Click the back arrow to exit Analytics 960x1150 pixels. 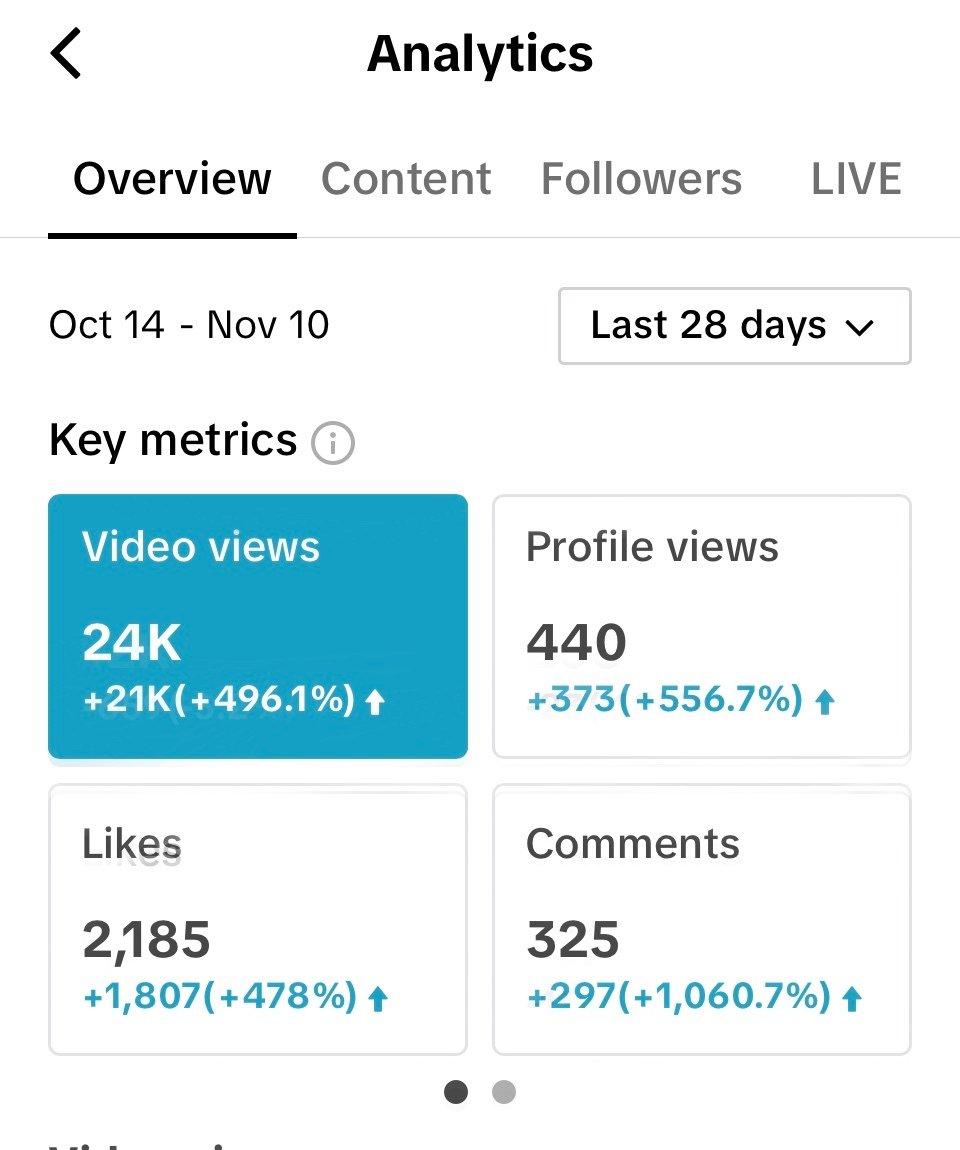pyautogui.click(x=66, y=53)
